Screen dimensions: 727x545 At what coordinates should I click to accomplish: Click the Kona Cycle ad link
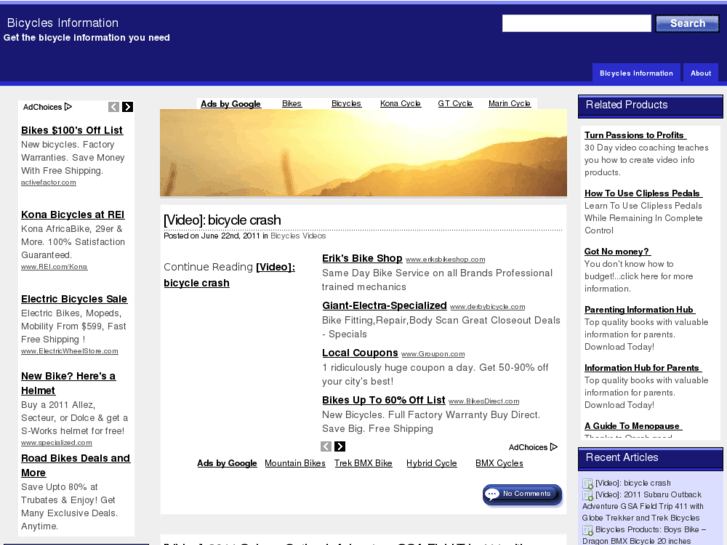(x=400, y=103)
